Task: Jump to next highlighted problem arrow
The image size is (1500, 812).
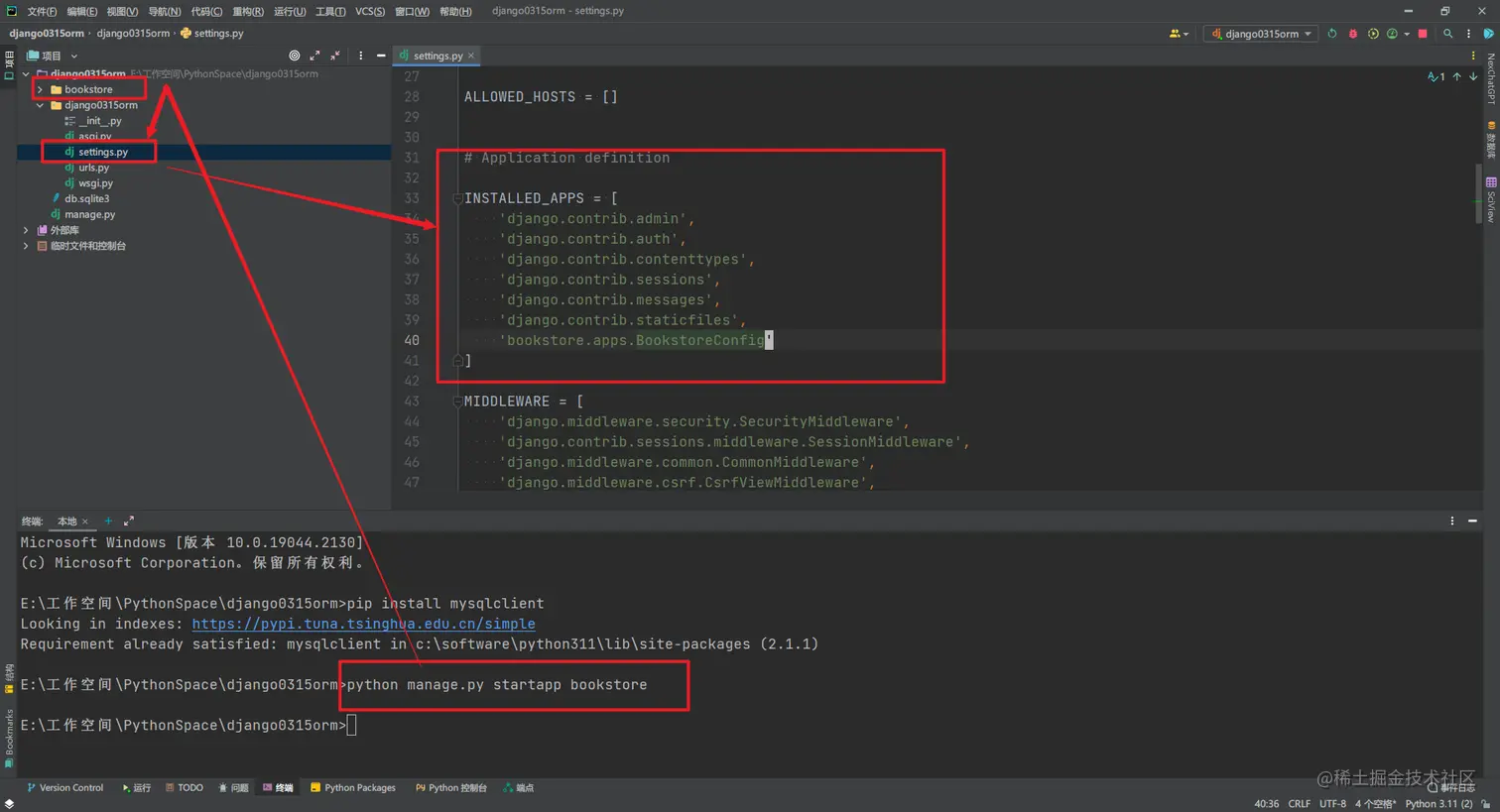Action: pyautogui.click(x=1473, y=76)
